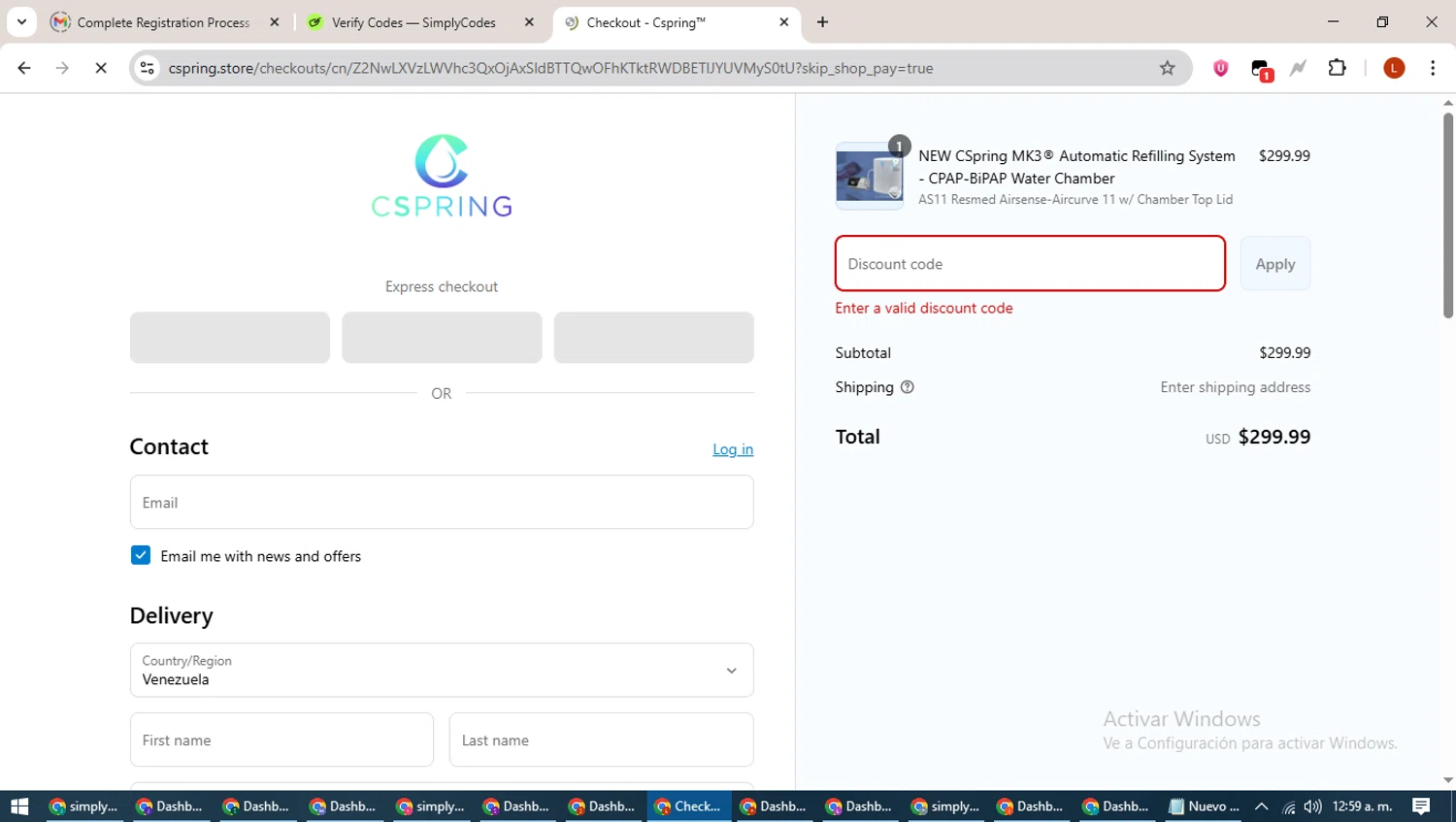
Task: Focus the Discount code field
Action: [1030, 263]
